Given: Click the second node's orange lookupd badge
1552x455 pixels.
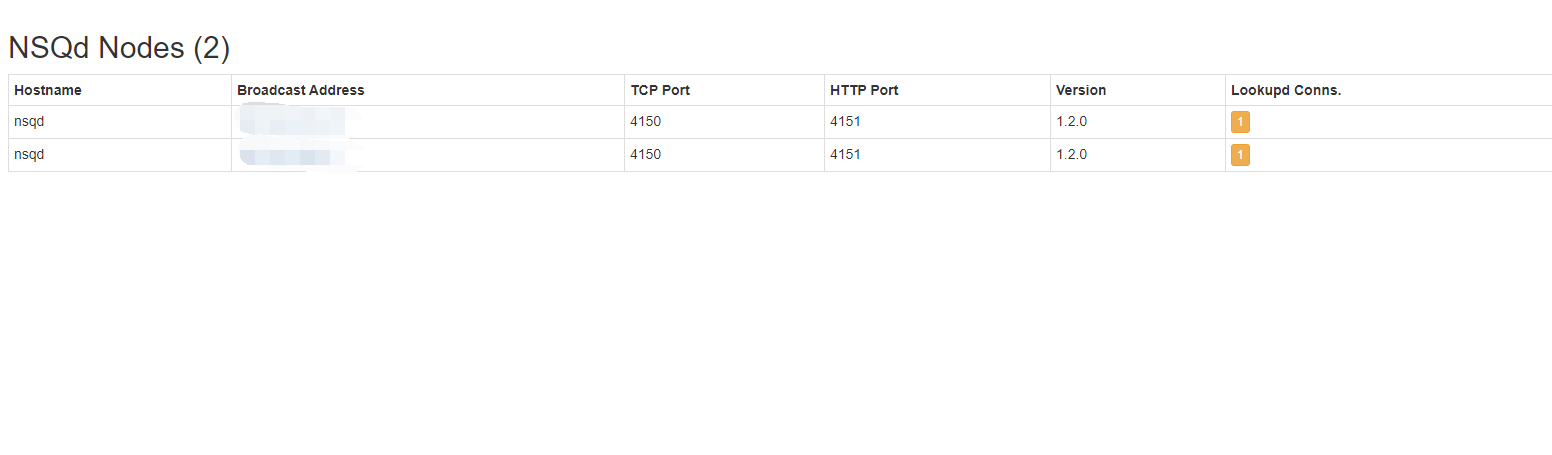Looking at the screenshot, I should click(1240, 155).
